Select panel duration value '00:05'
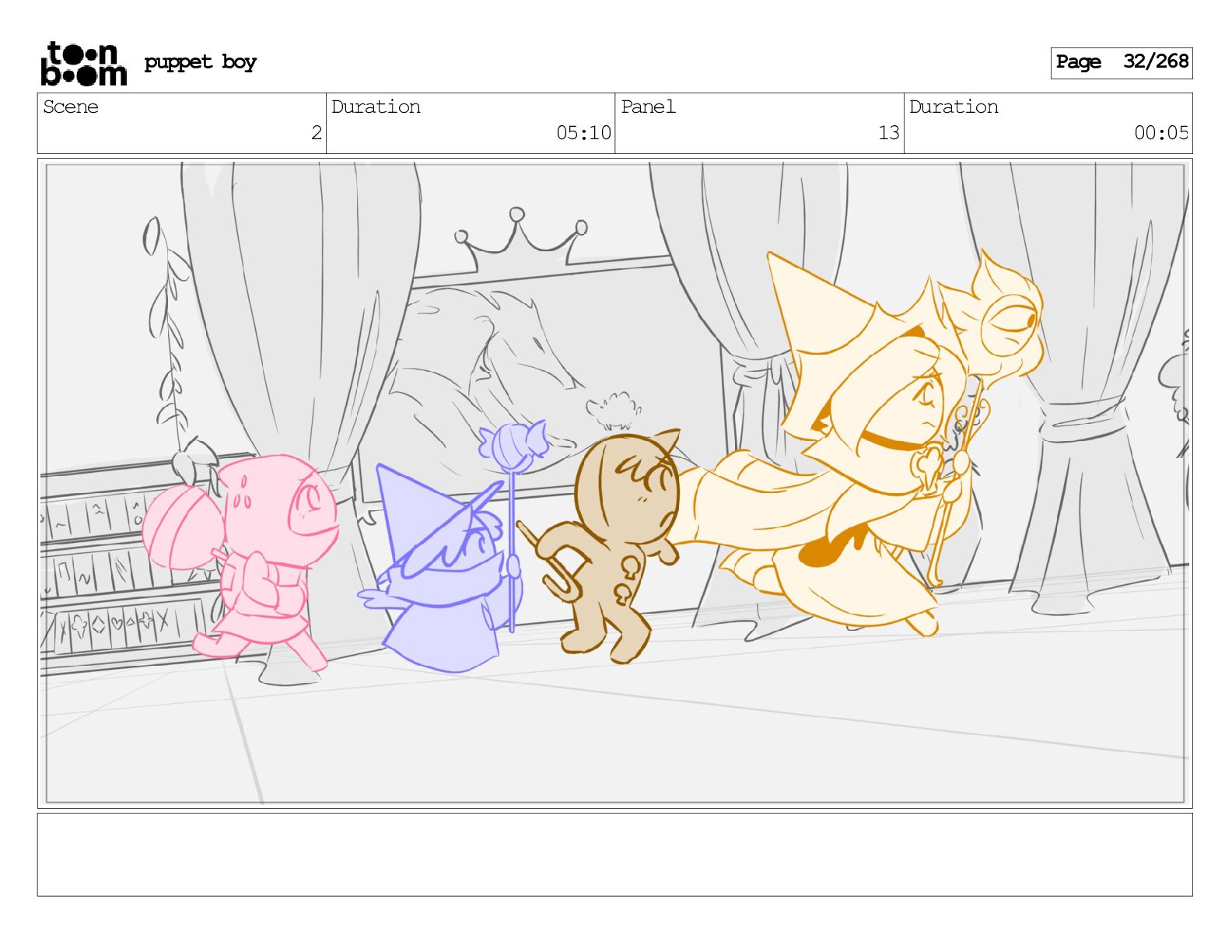The width and height of the screenshot is (1232, 952). (1161, 133)
